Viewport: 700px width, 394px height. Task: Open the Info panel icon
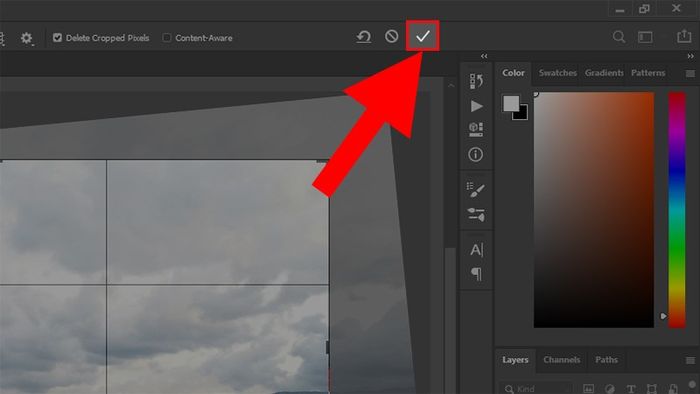pyautogui.click(x=475, y=154)
